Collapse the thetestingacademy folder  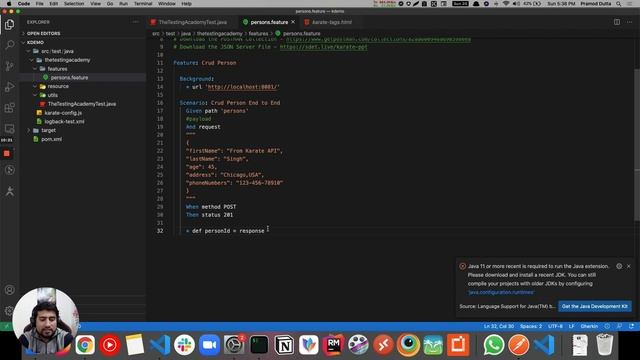(x=67, y=60)
